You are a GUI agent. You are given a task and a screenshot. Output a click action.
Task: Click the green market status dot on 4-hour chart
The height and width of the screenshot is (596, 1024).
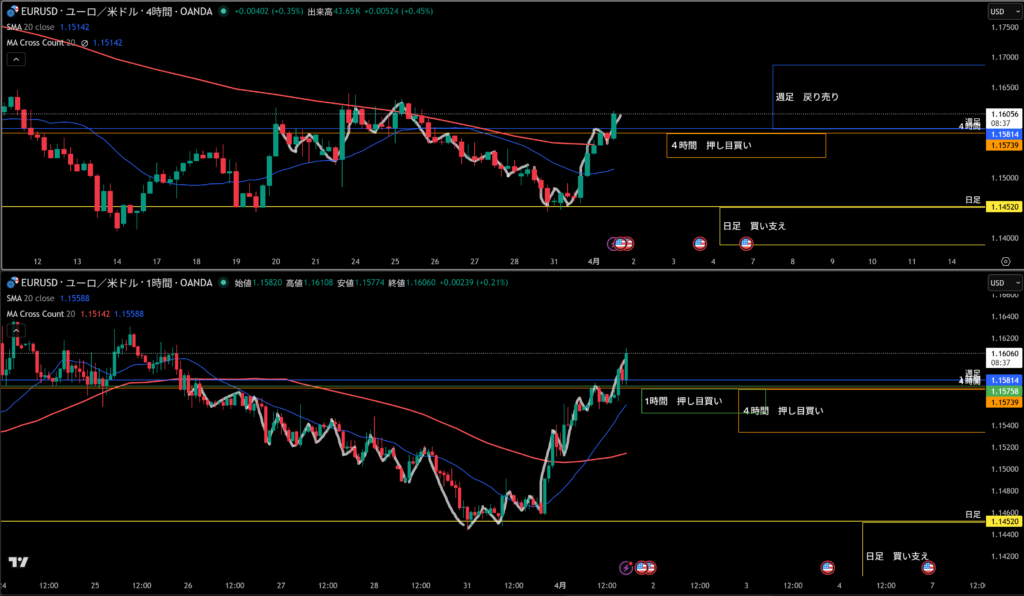click(222, 11)
